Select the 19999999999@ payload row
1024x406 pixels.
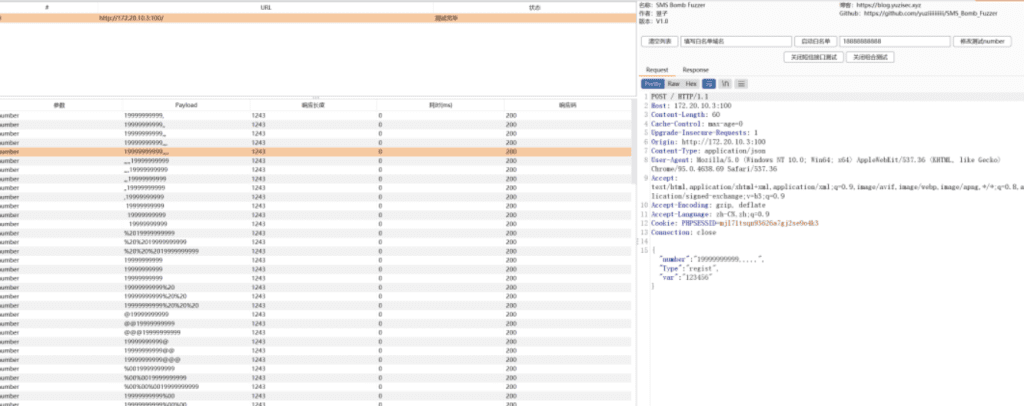tap(315, 341)
